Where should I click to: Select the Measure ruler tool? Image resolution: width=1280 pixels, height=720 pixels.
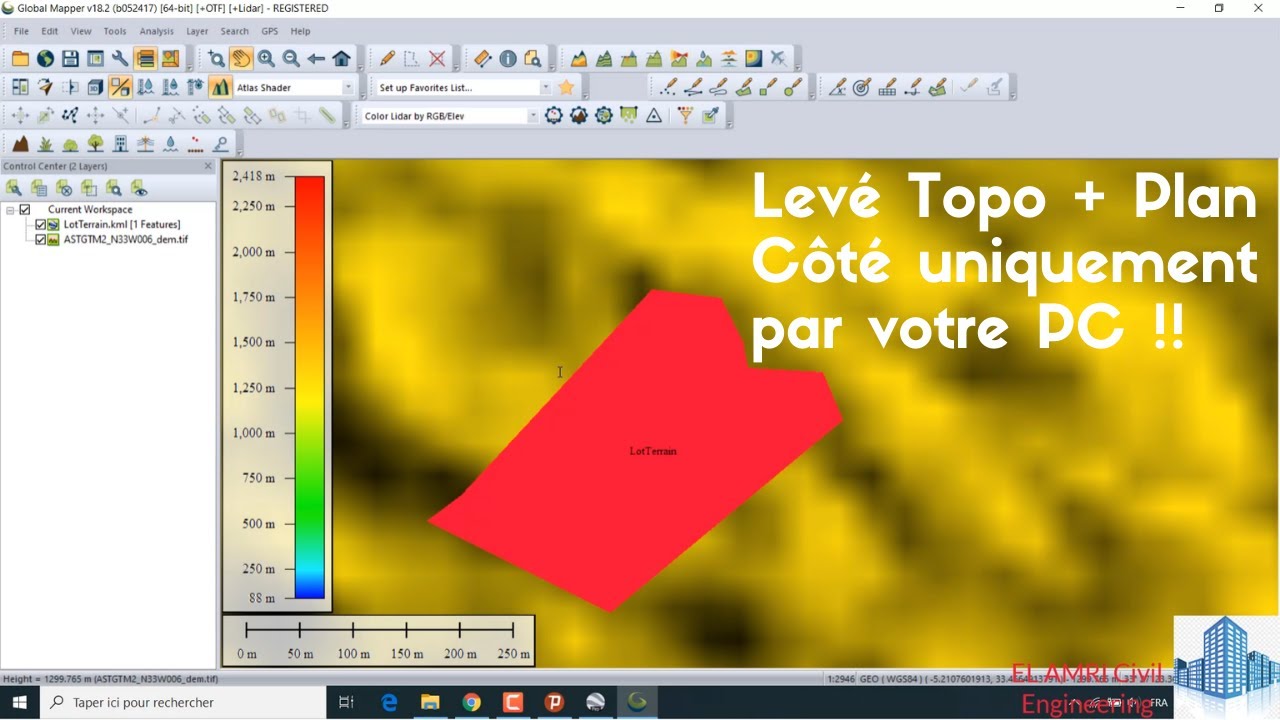[x=483, y=59]
